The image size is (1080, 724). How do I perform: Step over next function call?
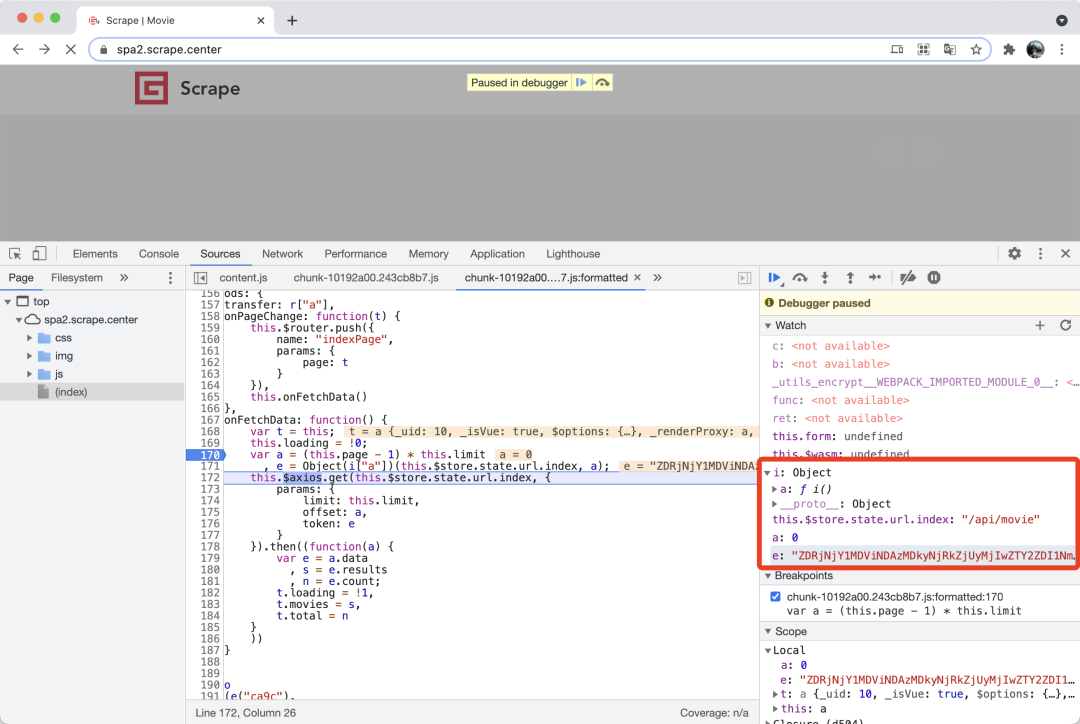point(800,278)
